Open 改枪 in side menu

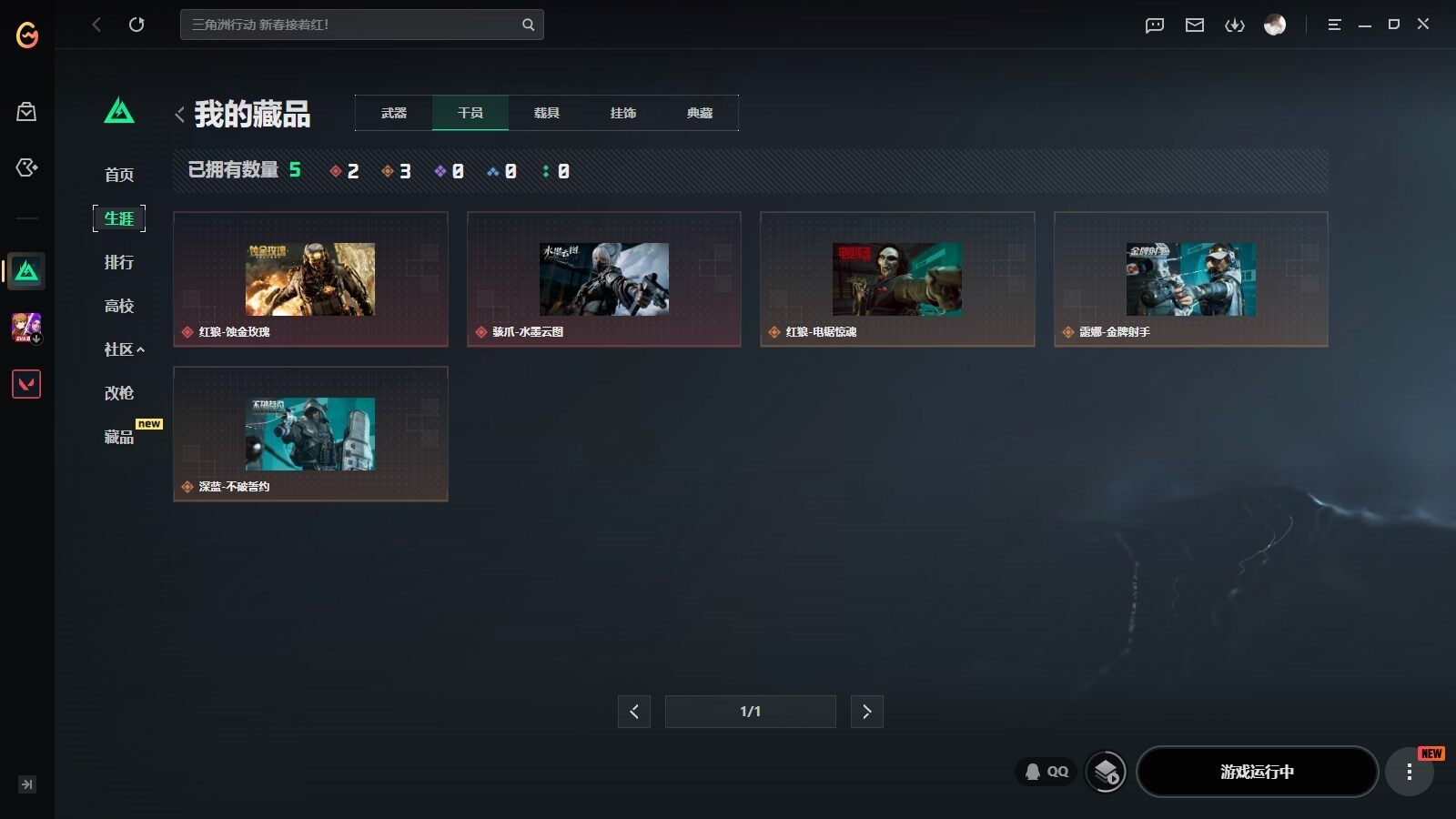coord(119,393)
